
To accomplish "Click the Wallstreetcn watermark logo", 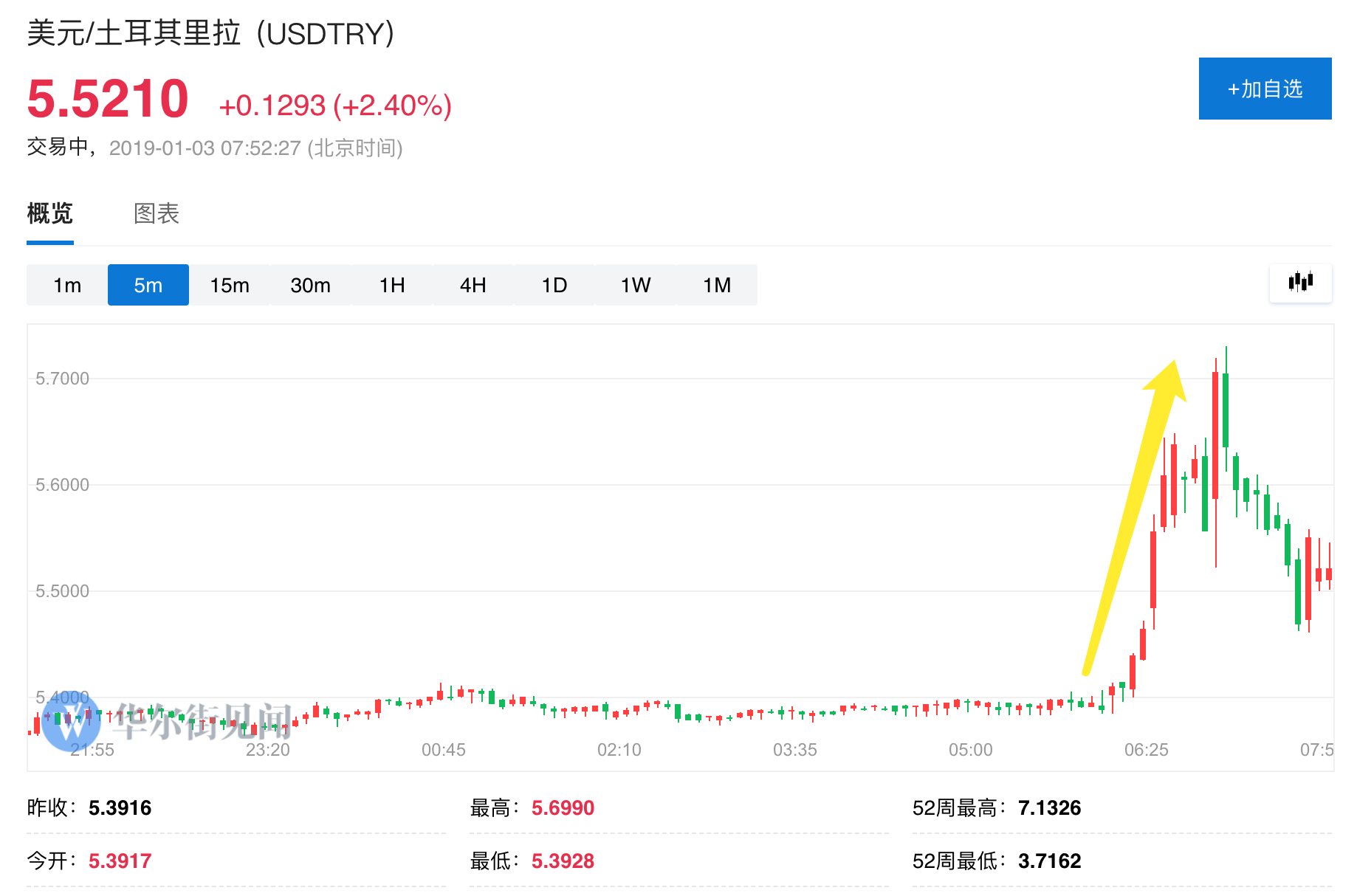I will 71,722.
